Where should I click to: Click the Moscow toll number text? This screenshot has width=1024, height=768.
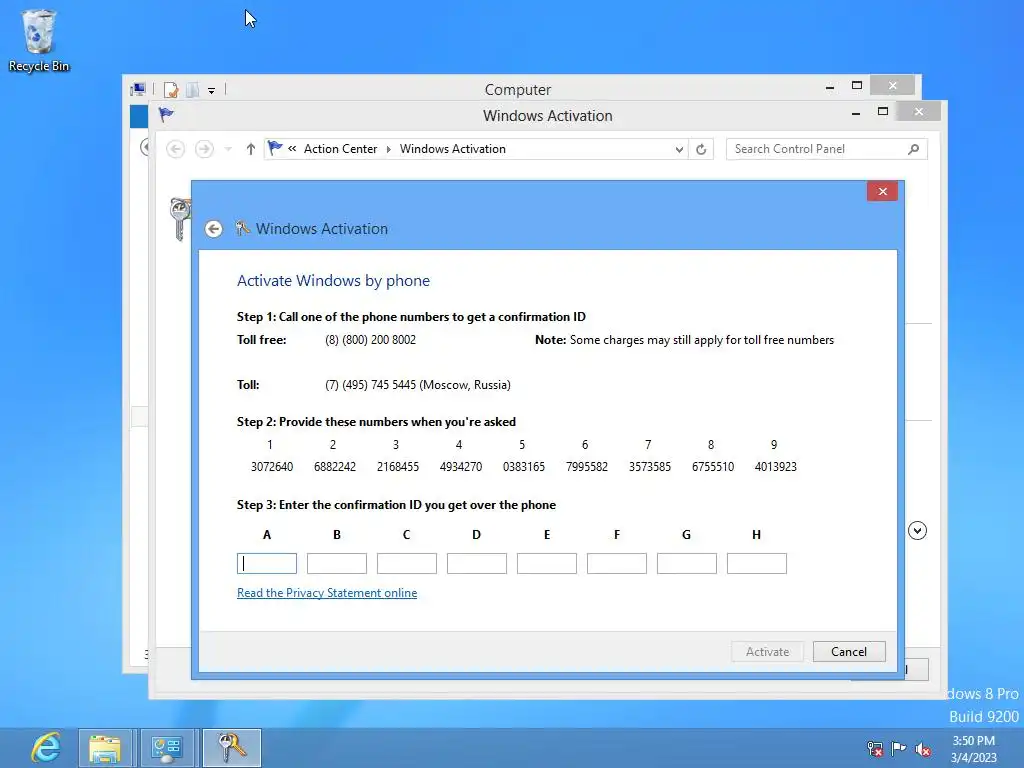click(418, 385)
